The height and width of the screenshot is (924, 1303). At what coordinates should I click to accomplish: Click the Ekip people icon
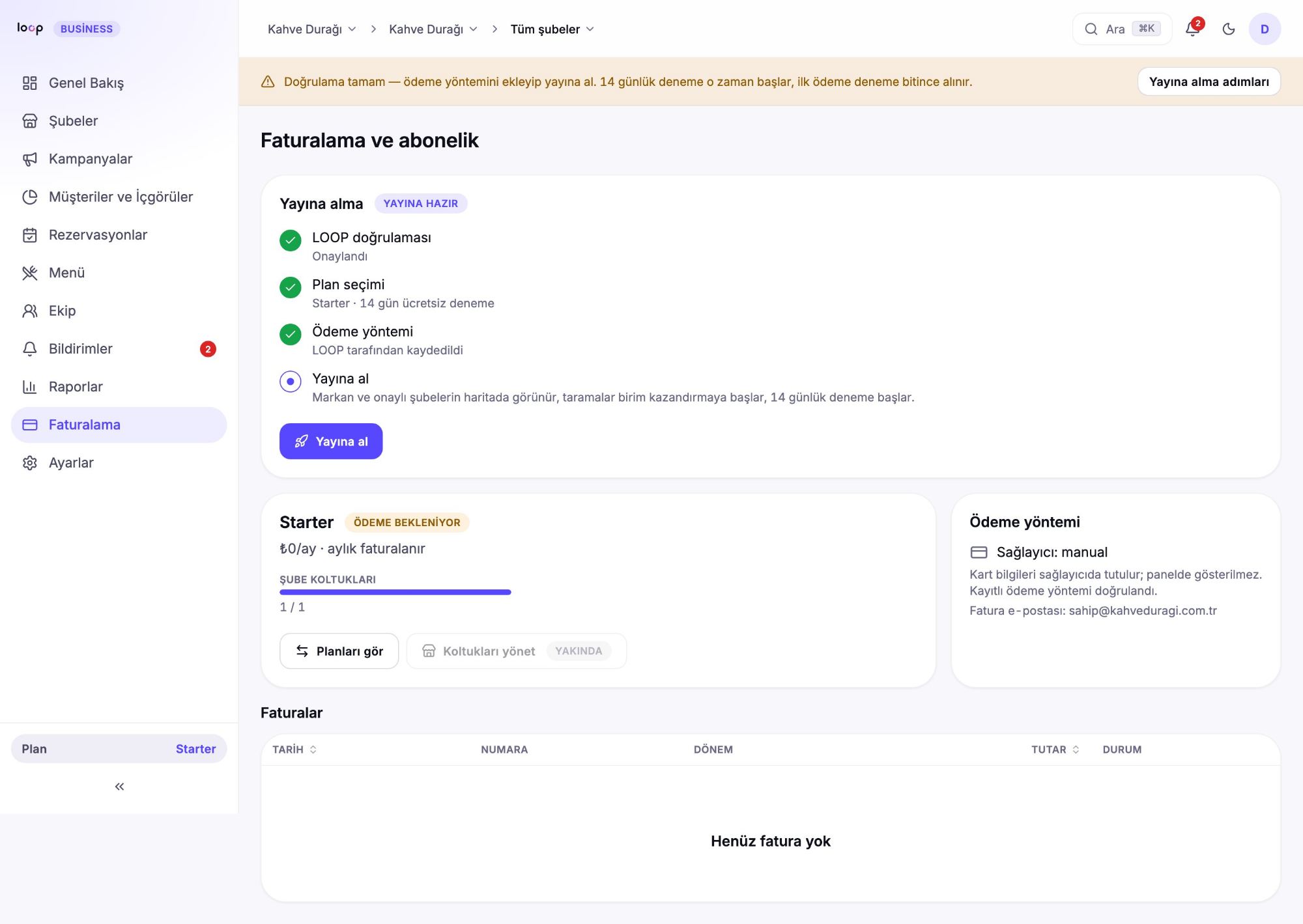point(30,311)
